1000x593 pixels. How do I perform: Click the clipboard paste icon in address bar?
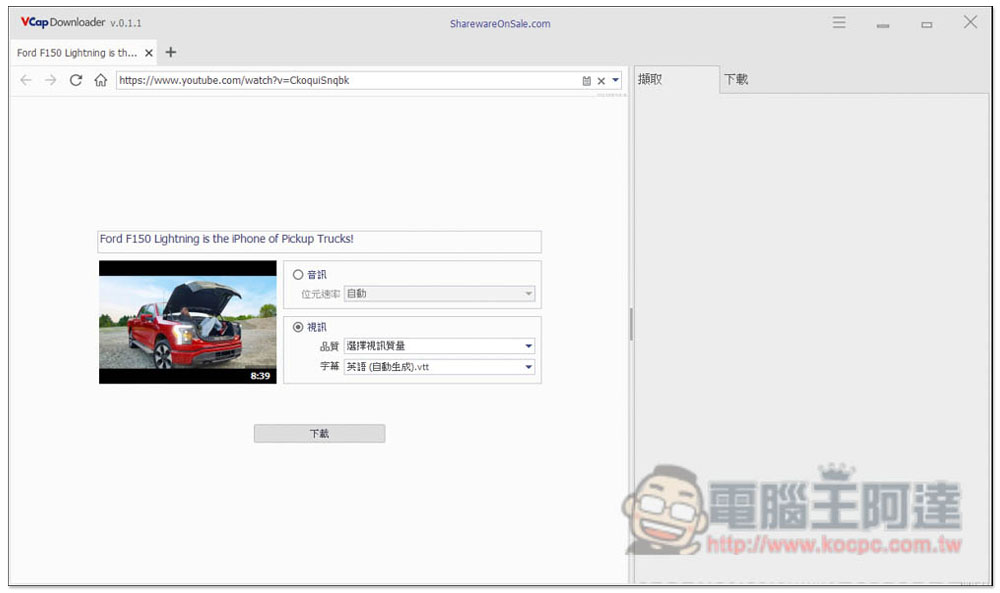[587, 81]
